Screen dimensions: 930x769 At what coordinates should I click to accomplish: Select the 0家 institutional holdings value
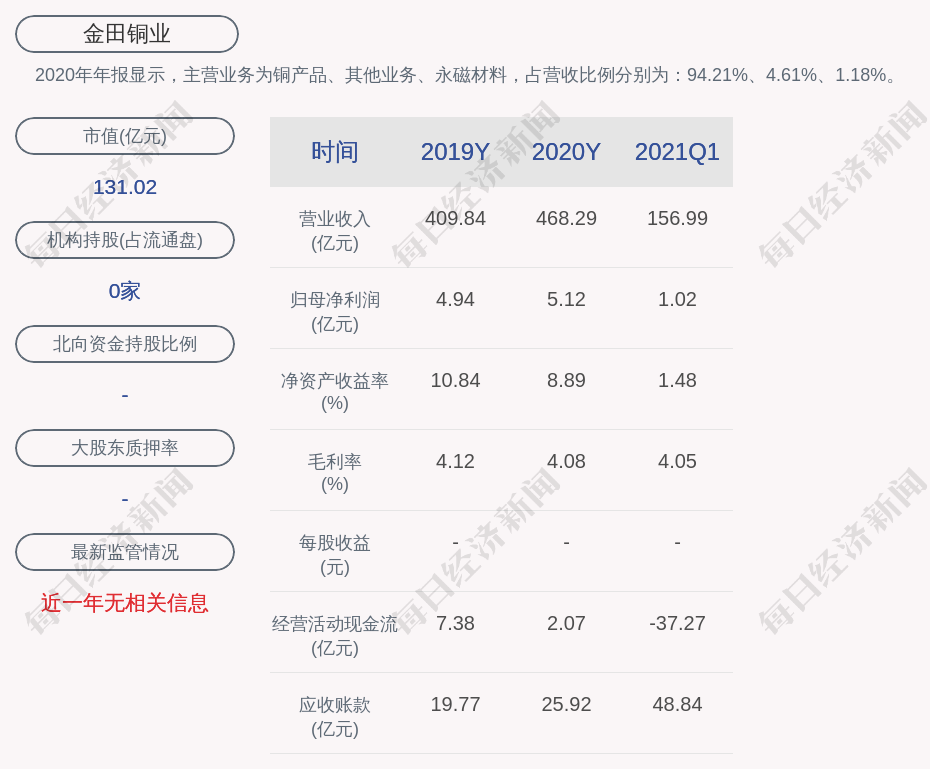[125, 291]
